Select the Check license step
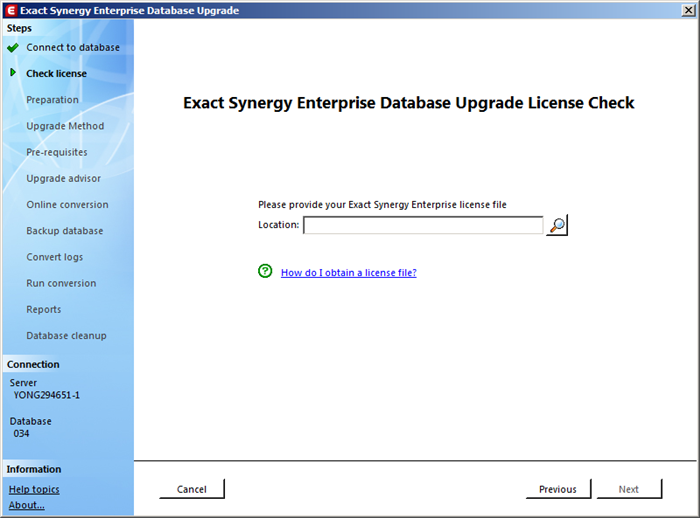Screen dimensions: 700x518 (x=56, y=73)
